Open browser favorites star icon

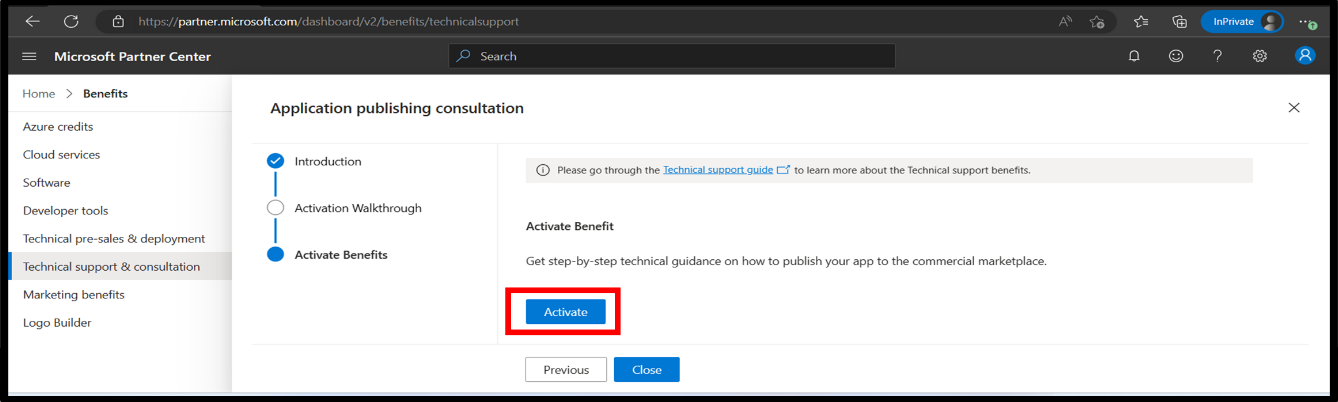1141,21
